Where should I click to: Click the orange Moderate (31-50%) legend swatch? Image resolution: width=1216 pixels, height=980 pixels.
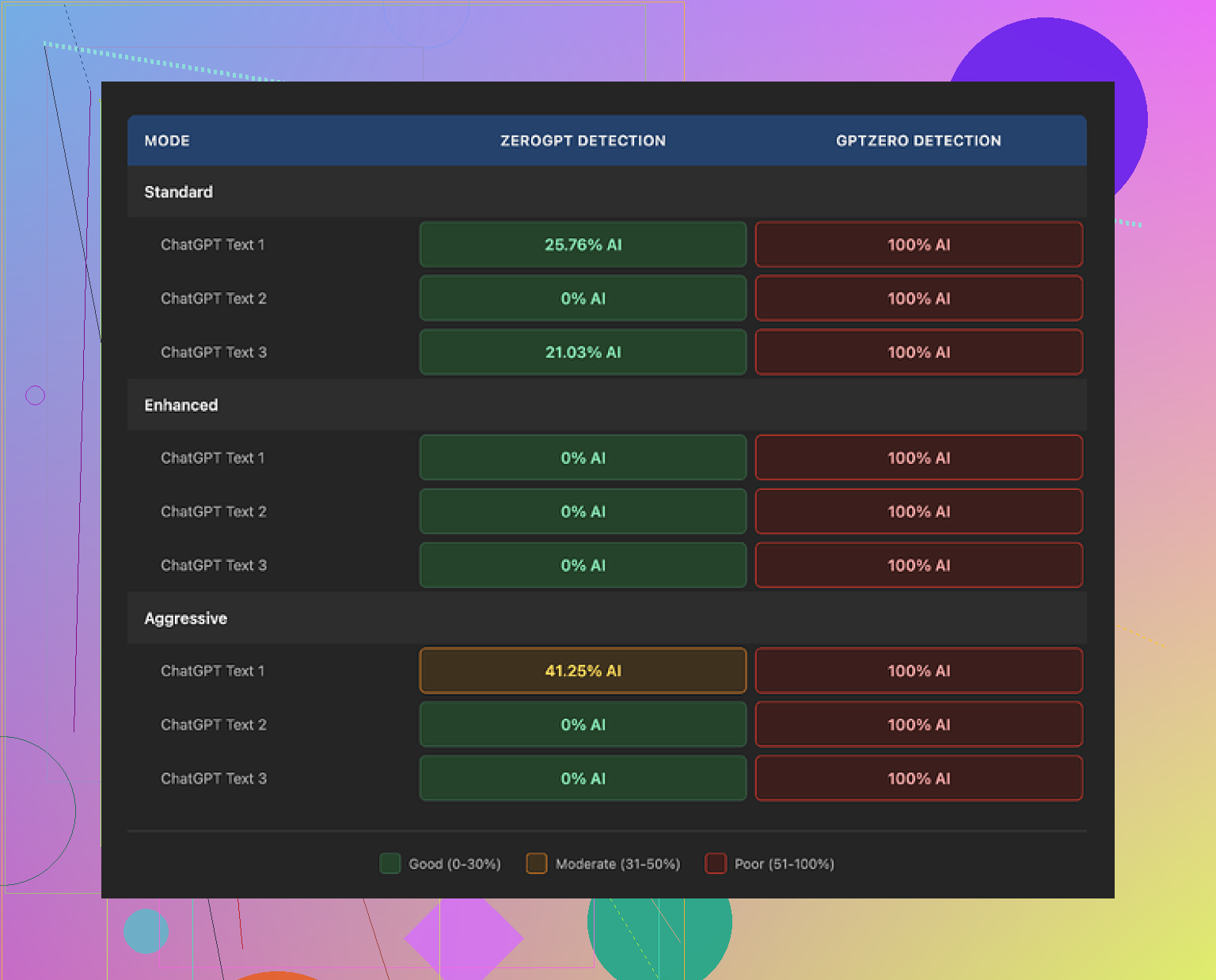pyautogui.click(x=537, y=864)
